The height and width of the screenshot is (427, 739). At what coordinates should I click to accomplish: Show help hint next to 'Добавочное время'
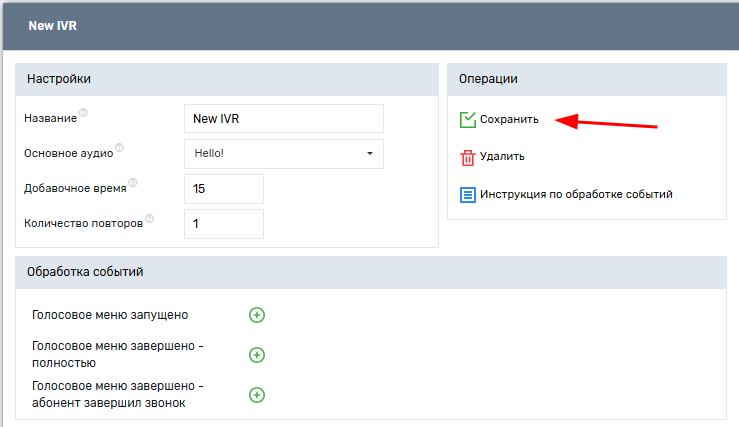click(x=132, y=183)
